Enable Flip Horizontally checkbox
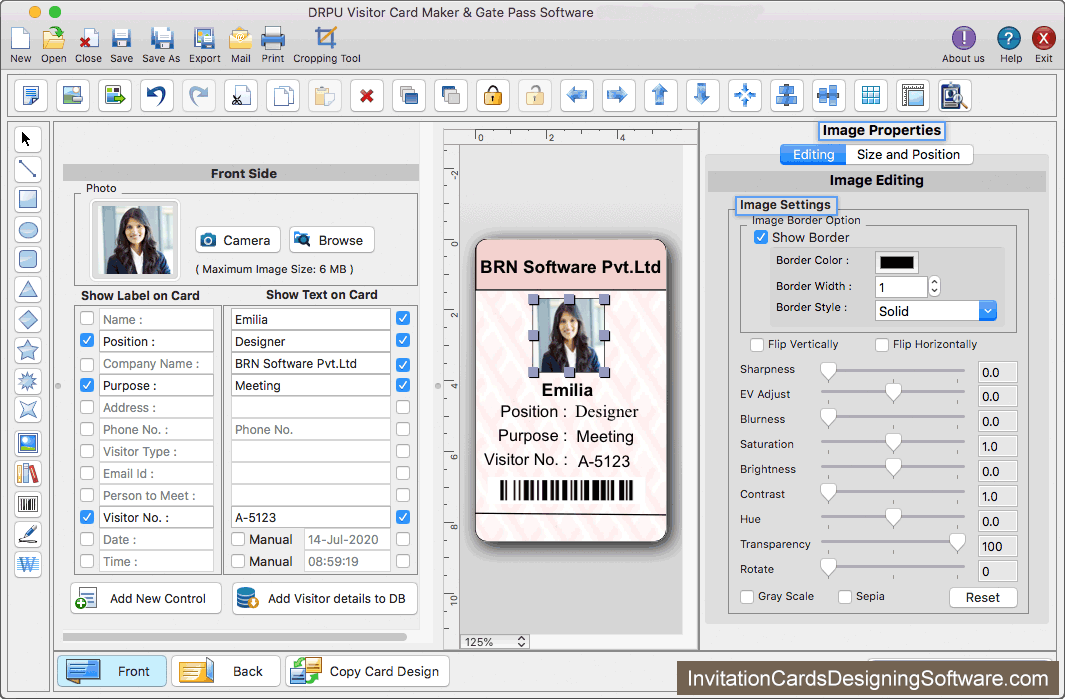Image resolution: width=1065 pixels, height=699 pixels. pyautogui.click(x=882, y=344)
